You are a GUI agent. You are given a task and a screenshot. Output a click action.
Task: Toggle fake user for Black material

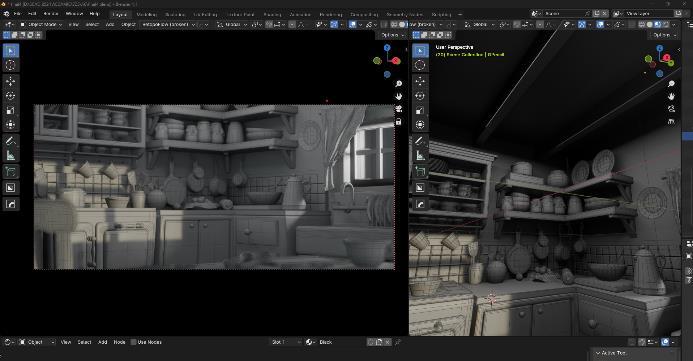372,342
